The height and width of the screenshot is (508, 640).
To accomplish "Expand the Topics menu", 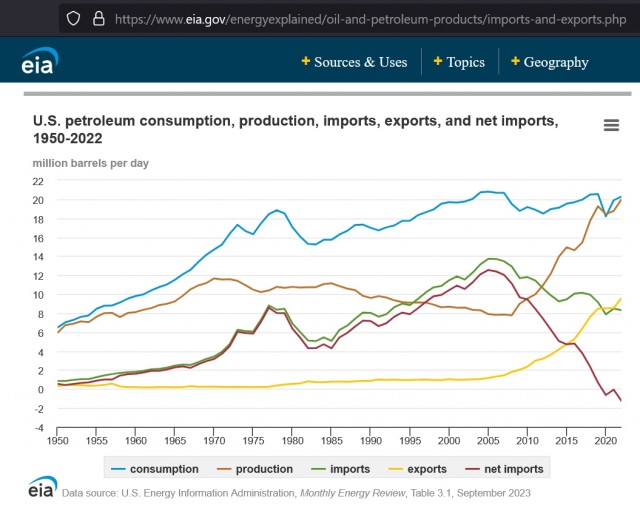I will pyautogui.click(x=459, y=62).
